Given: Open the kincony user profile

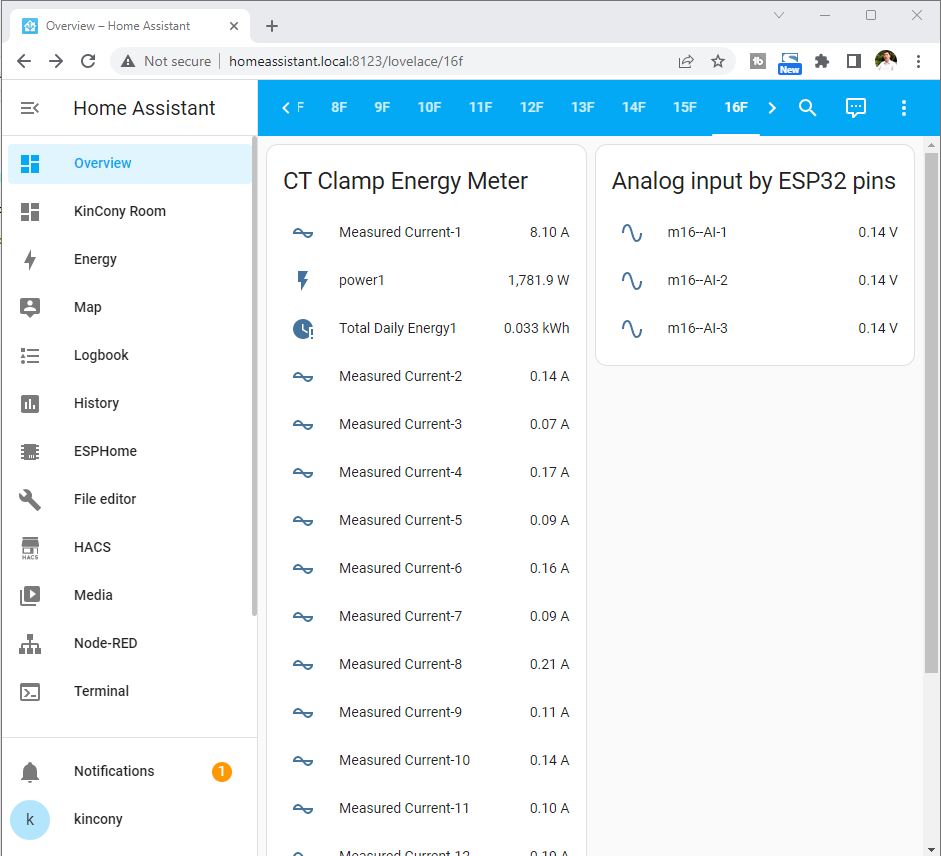Looking at the screenshot, I should click(98, 819).
